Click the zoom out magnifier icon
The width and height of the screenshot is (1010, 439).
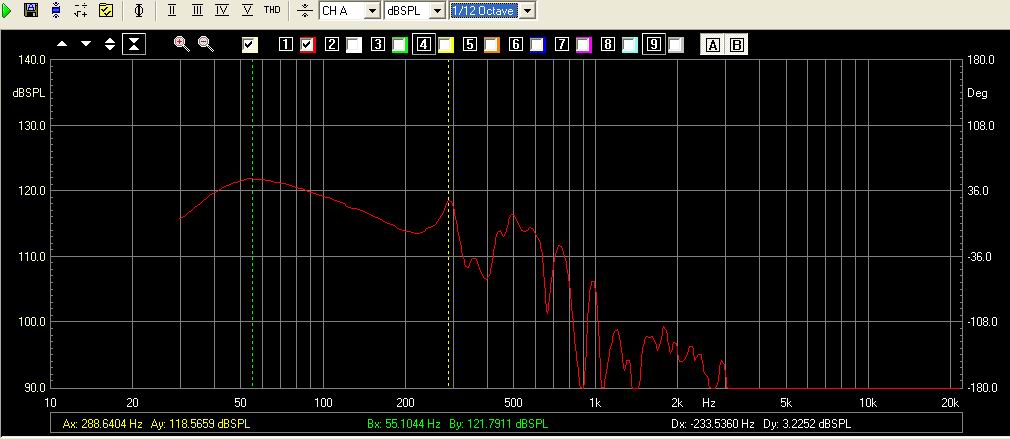tap(205, 44)
